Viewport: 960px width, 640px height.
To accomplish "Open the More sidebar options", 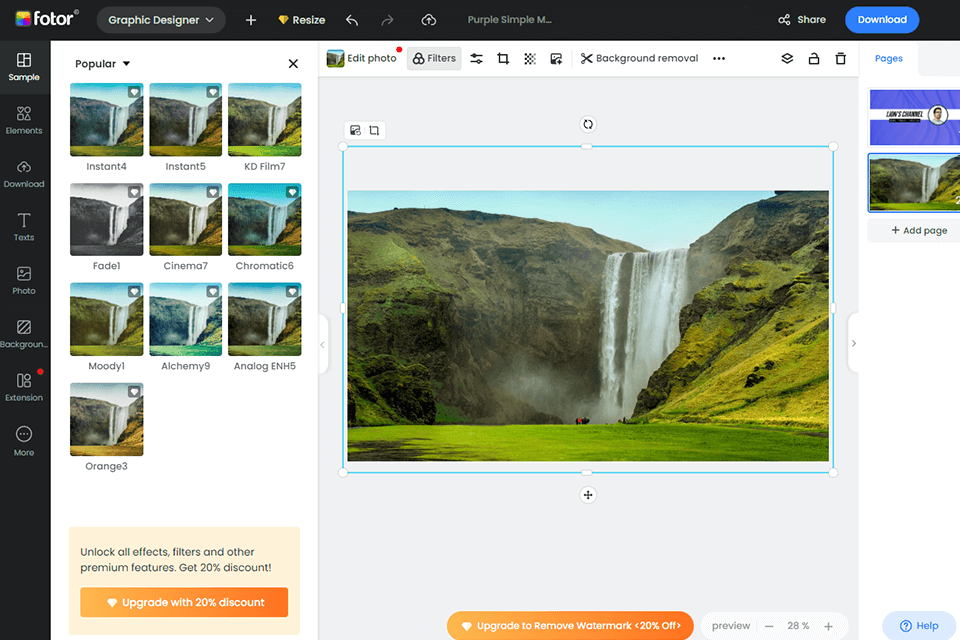I will coord(24,441).
